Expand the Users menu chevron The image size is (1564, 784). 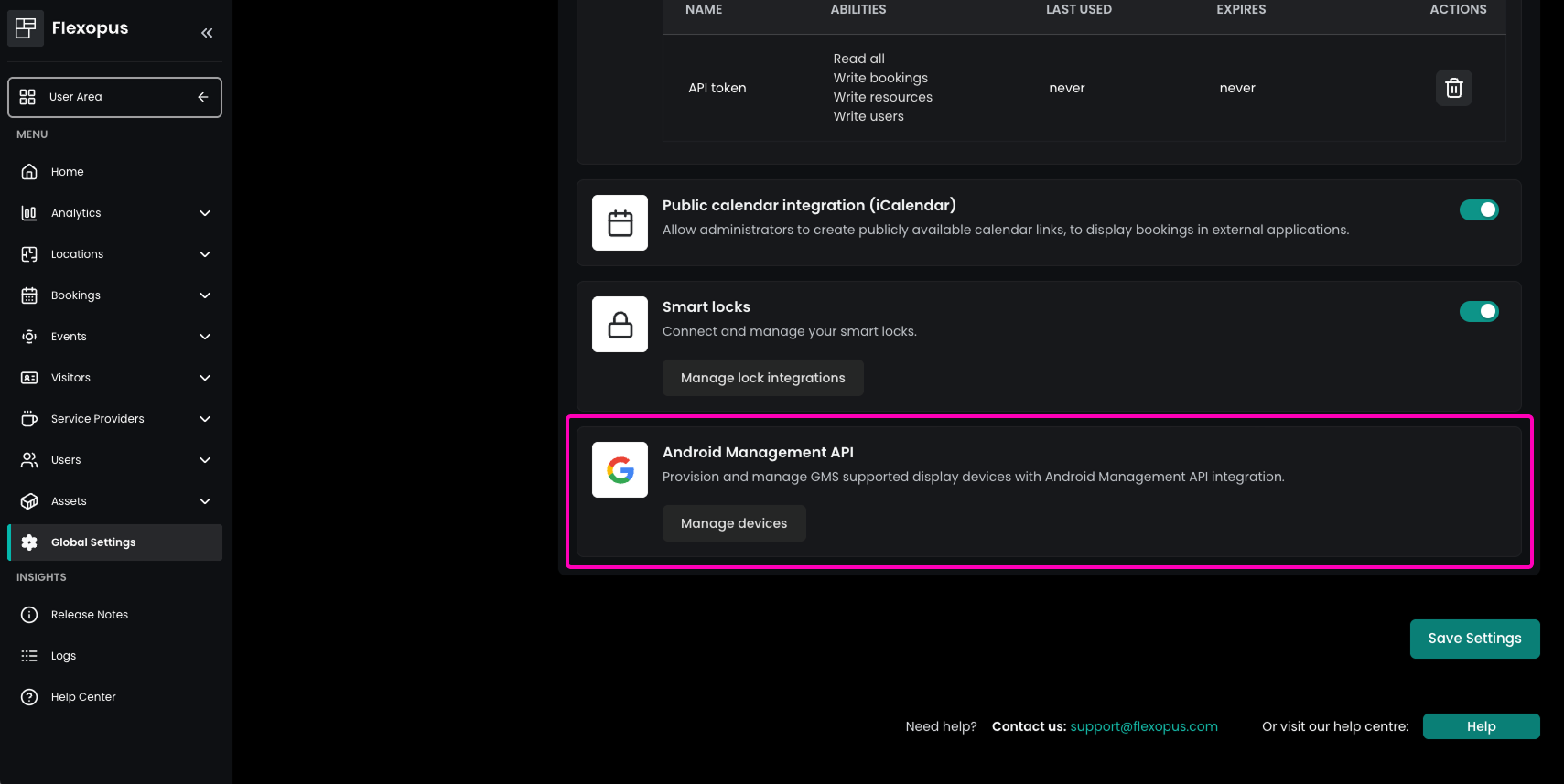(205, 460)
